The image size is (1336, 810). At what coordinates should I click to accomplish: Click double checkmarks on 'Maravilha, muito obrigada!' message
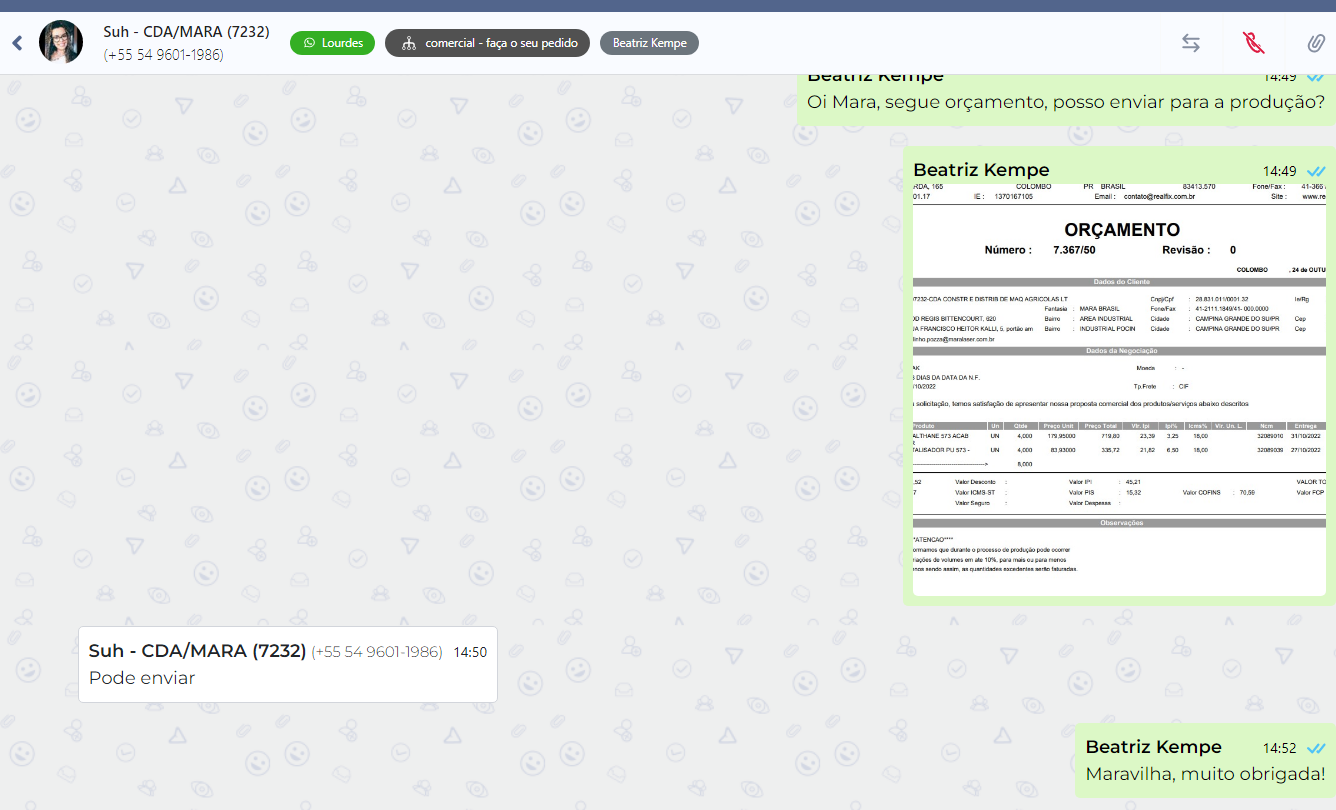[1316, 748]
